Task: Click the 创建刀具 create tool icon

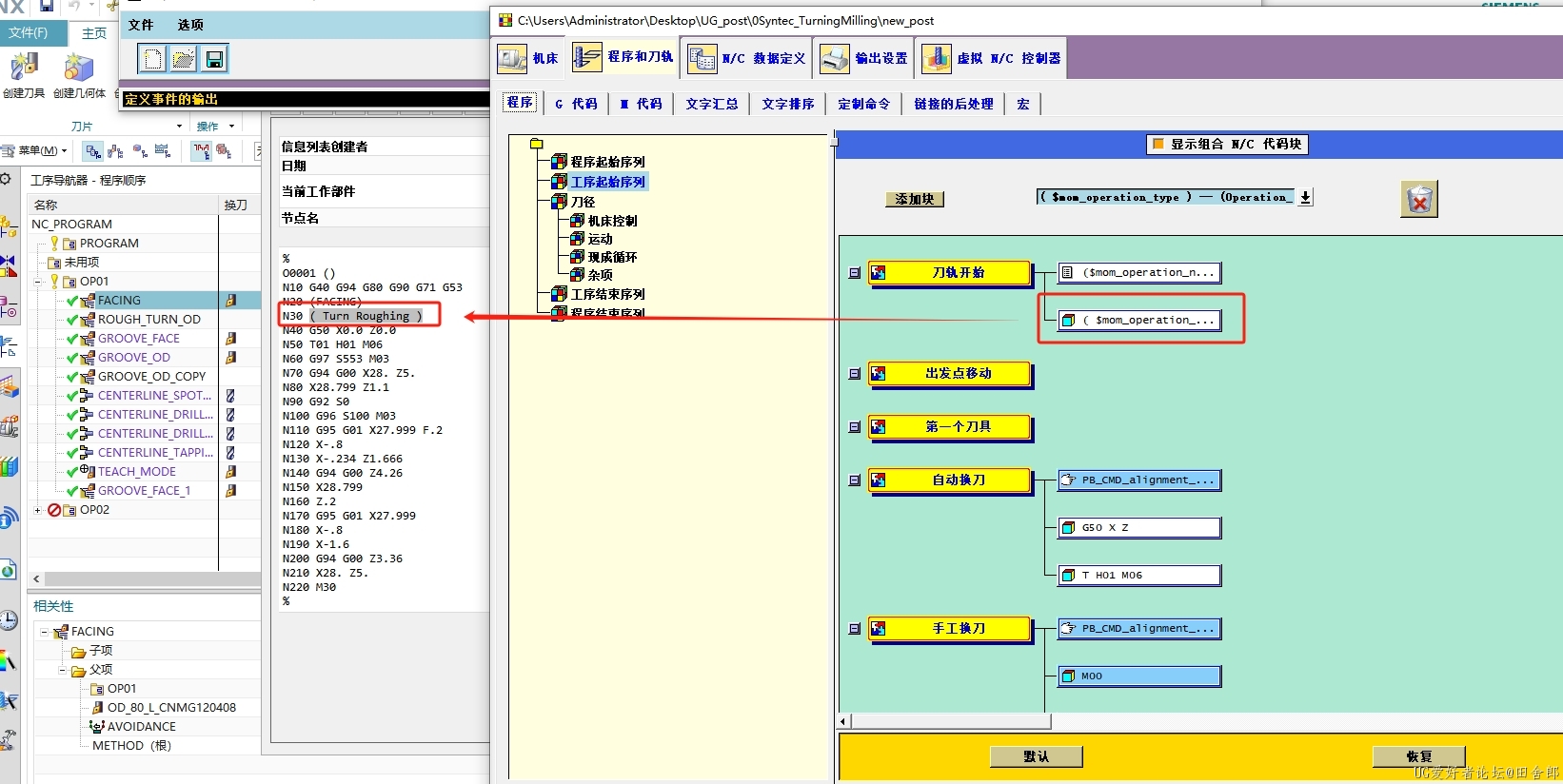Action: [x=23, y=68]
